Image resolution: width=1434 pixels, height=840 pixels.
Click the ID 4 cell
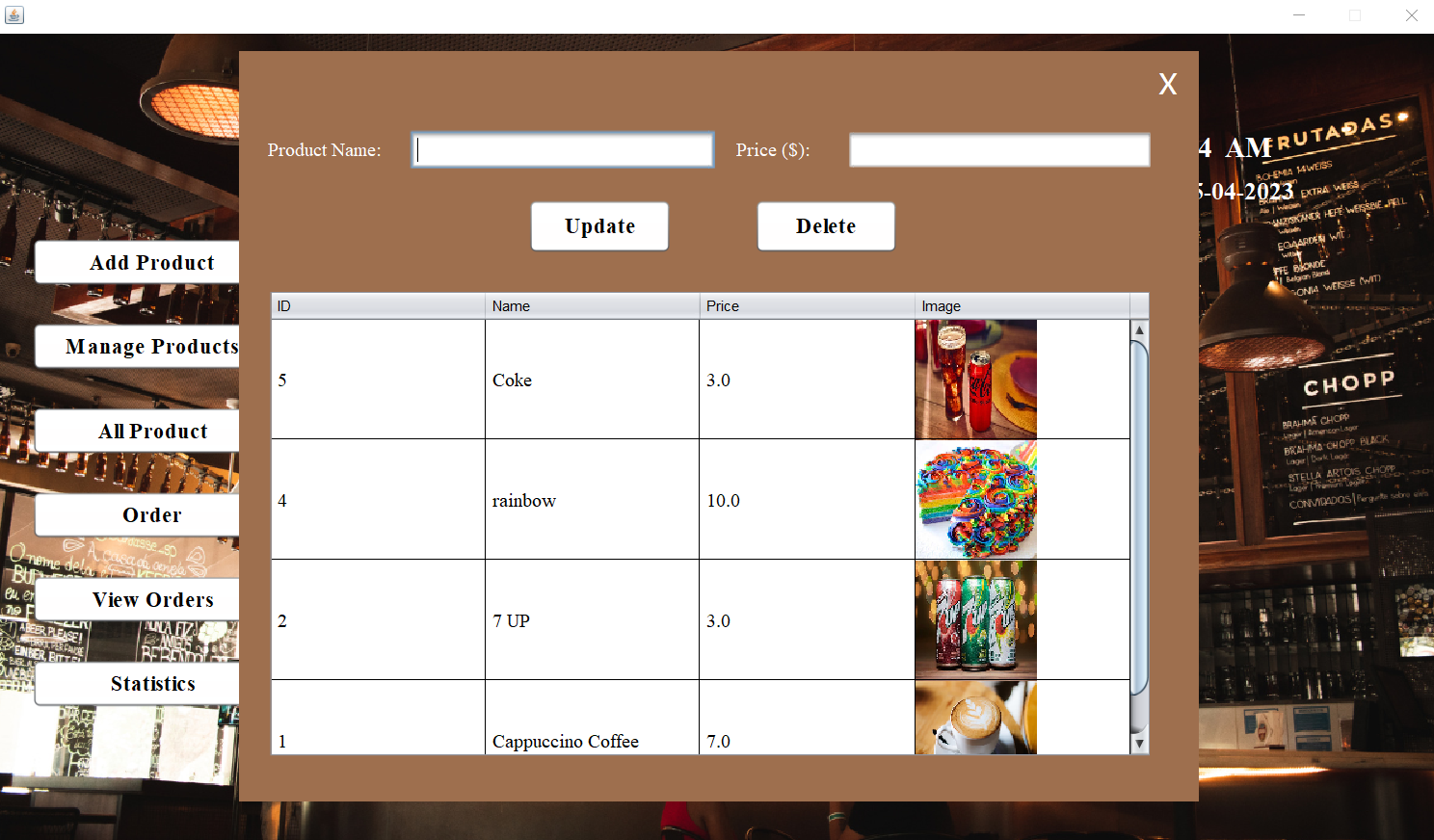click(x=379, y=500)
